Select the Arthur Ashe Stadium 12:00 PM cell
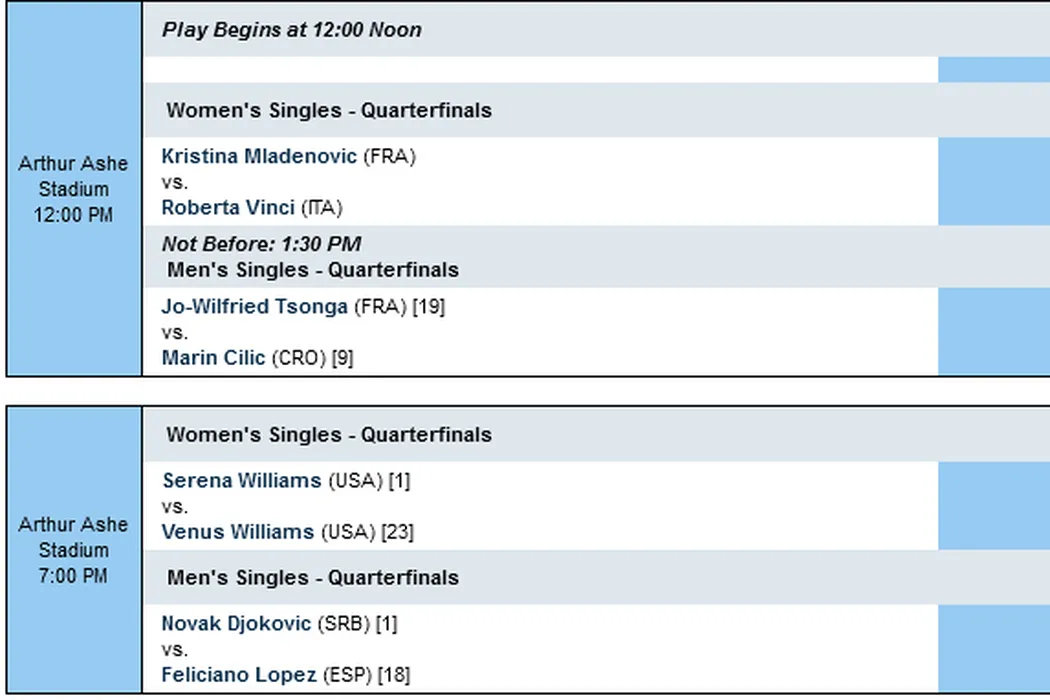1050x700 pixels. click(74, 189)
